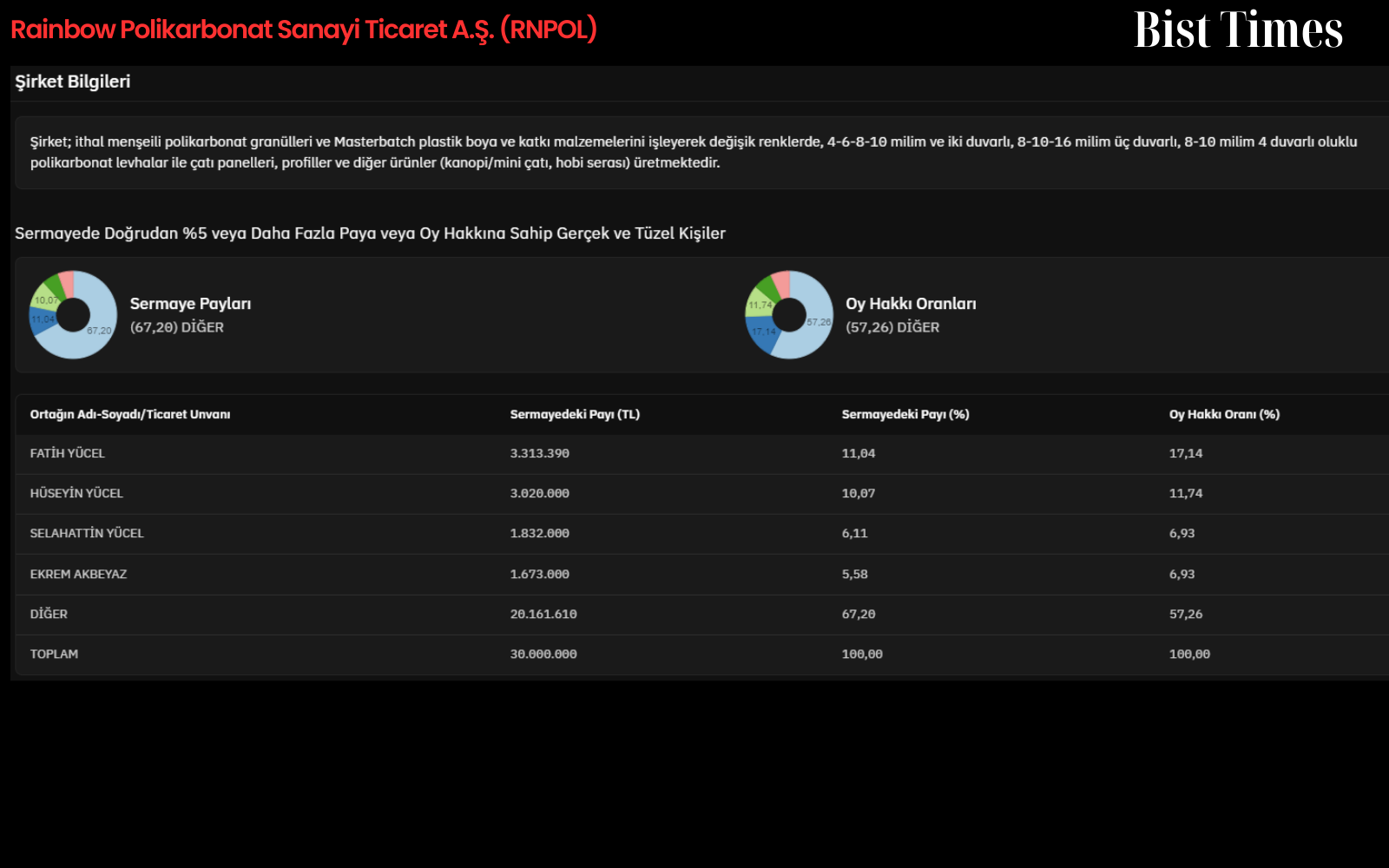The image size is (1389, 868).
Task: Select the Rainbow Polikarbonat Sanayi Ticaret A.Ş. (RNPOL) title
Action: 304,30
